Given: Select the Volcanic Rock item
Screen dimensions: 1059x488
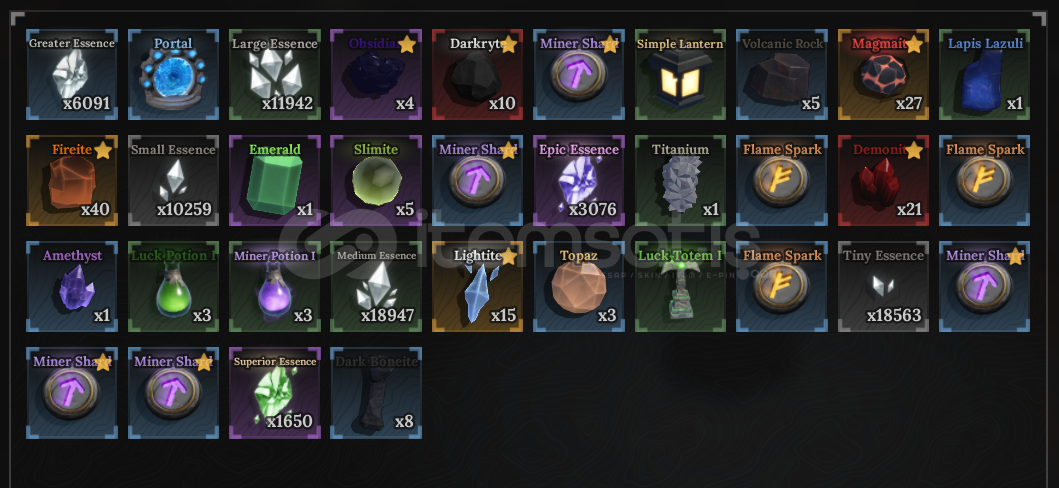Looking at the screenshot, I should click(782, 74).
